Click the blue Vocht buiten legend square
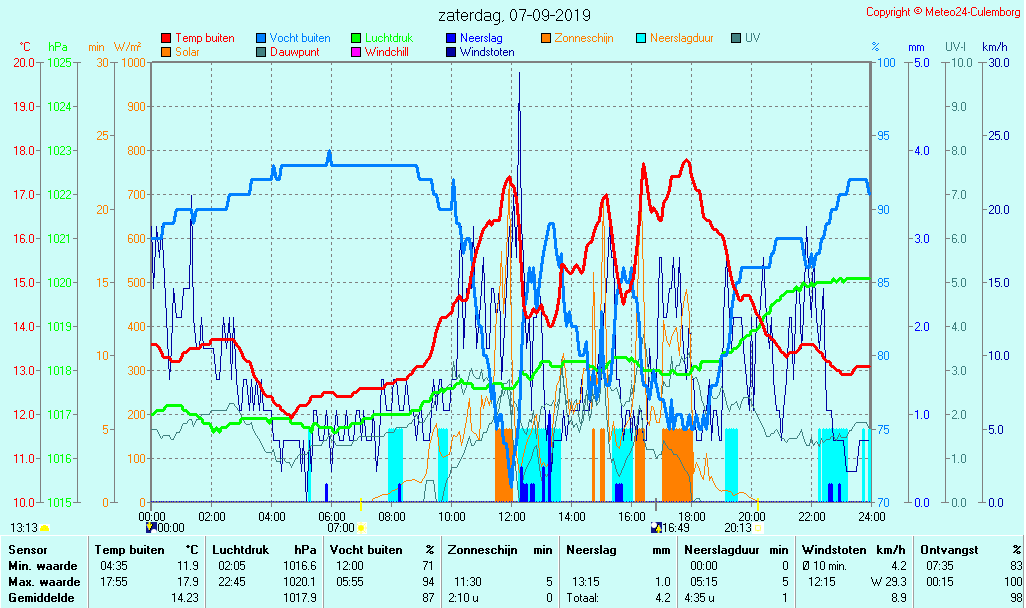Viewport: 1026px width, 608px height. click(x=261, y=38)
